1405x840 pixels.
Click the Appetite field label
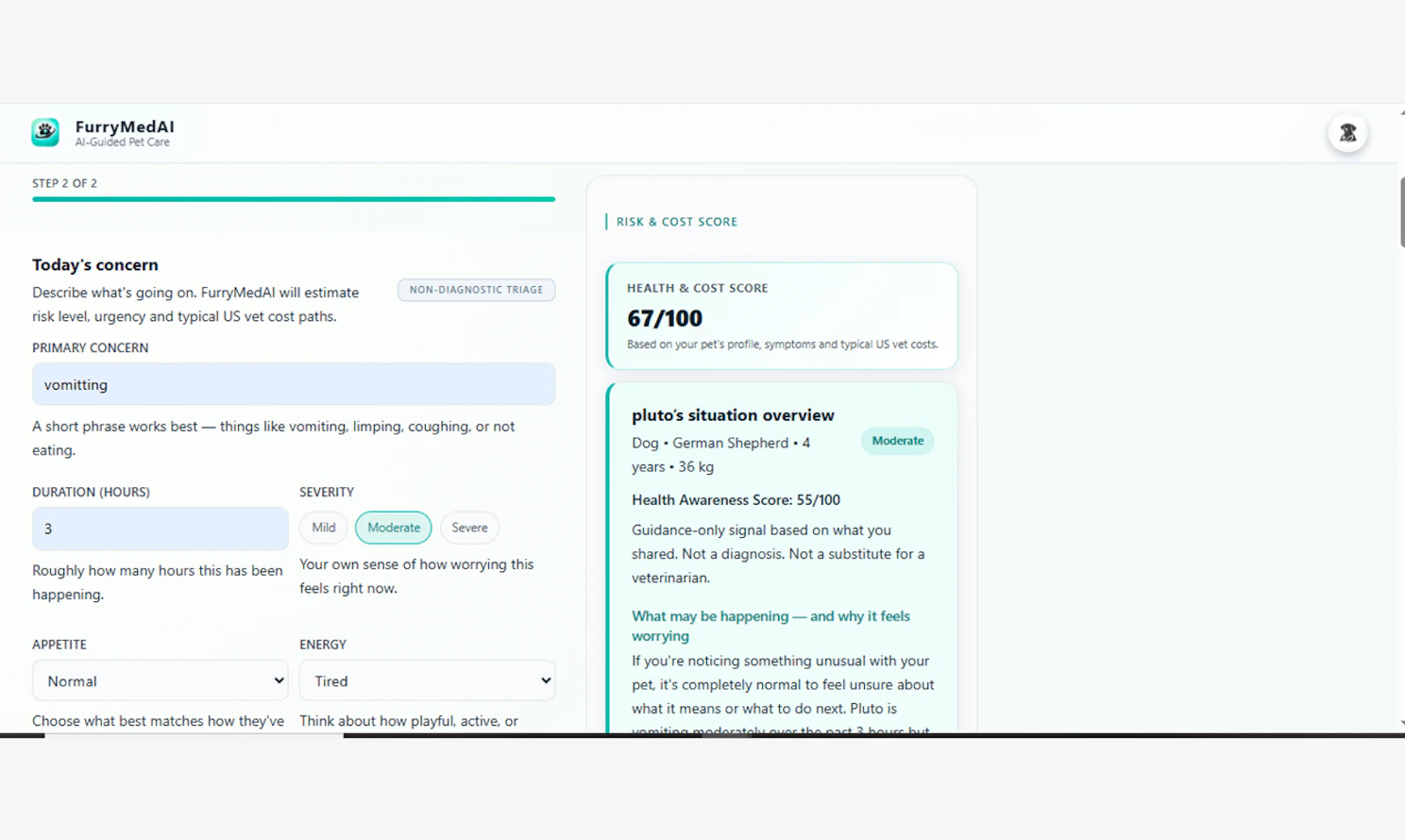pyautogui.click(x=60, y=644)
